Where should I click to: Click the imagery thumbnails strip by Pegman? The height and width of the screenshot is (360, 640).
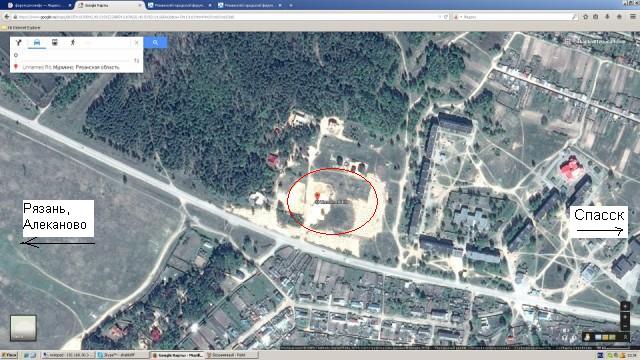pyautogui.click(x=606, y=337)
